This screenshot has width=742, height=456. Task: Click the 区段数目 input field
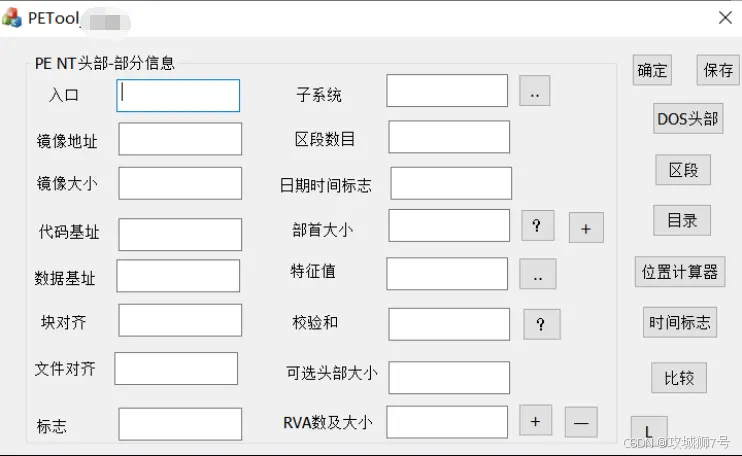[449, 137]
